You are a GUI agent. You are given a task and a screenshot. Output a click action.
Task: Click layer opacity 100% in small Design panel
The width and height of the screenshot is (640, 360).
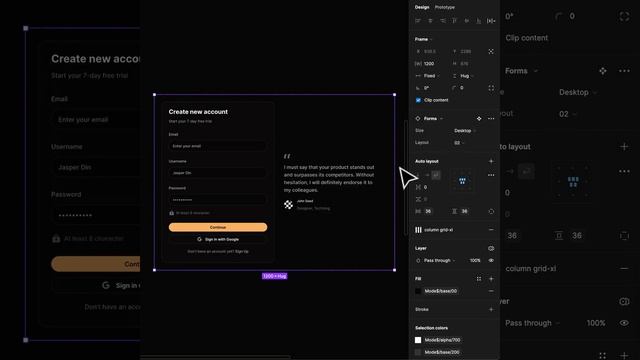475,260
